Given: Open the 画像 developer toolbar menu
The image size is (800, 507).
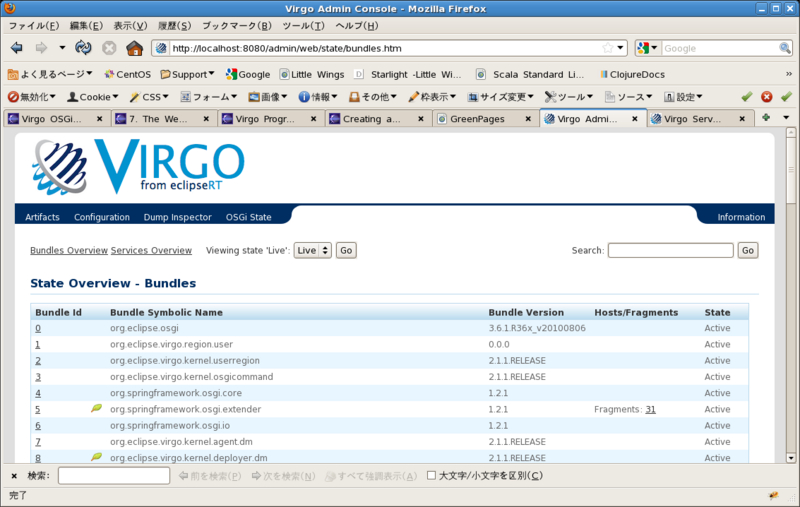Looking at the screenshot, I should click(268, 96).
